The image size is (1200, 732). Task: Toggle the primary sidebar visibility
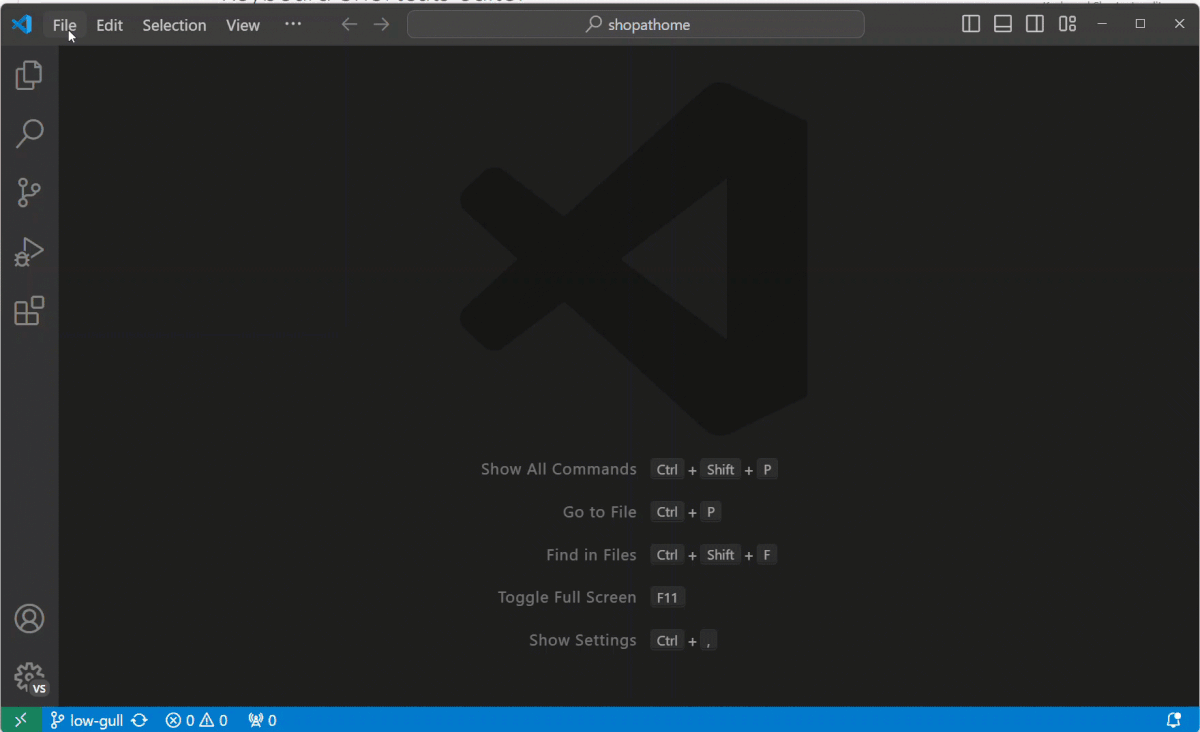point(970,23)
